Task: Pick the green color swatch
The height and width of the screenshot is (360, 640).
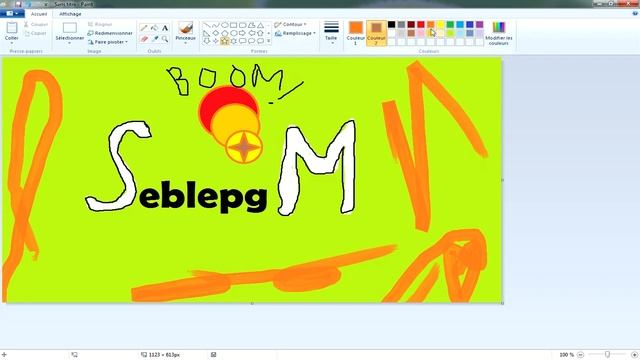Action: pos(450,24)
